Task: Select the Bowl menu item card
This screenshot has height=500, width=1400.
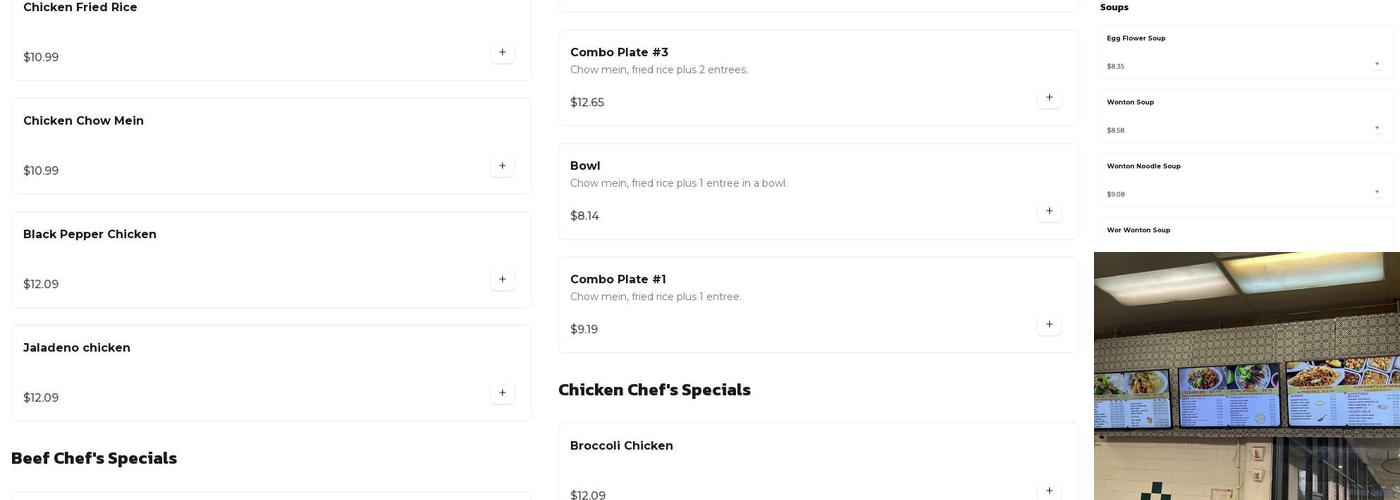Action: coord(817,191)
